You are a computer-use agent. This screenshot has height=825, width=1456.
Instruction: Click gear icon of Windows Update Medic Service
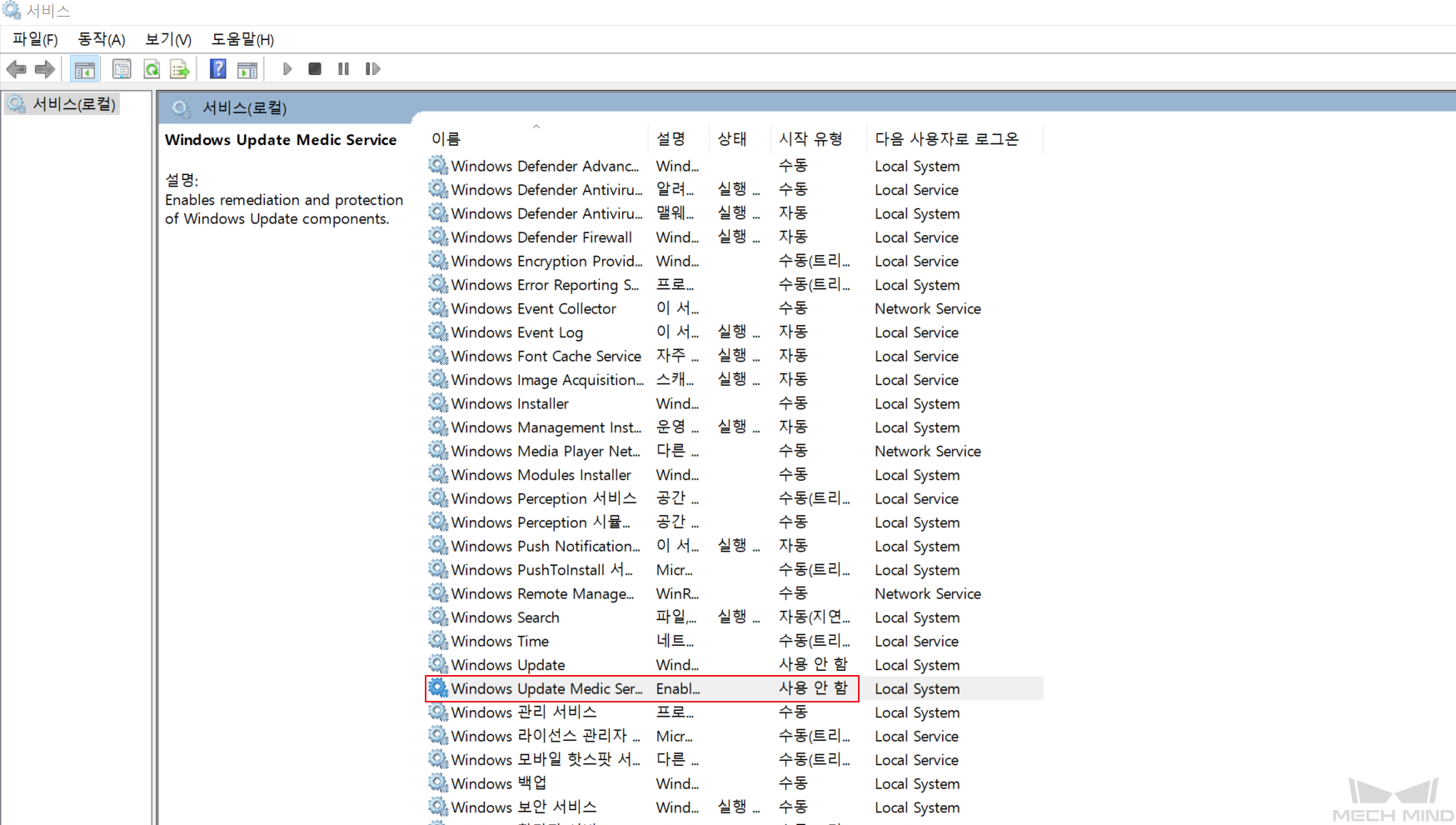438,688
